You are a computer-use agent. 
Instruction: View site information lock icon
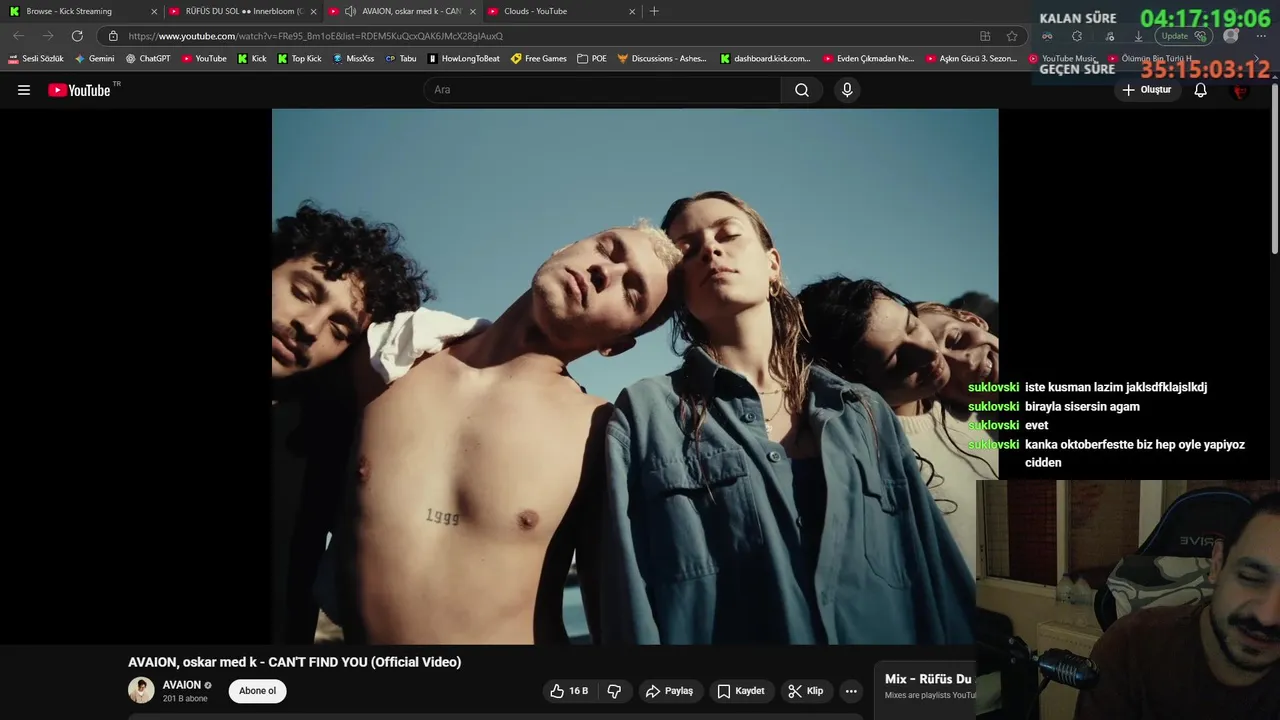113,36
